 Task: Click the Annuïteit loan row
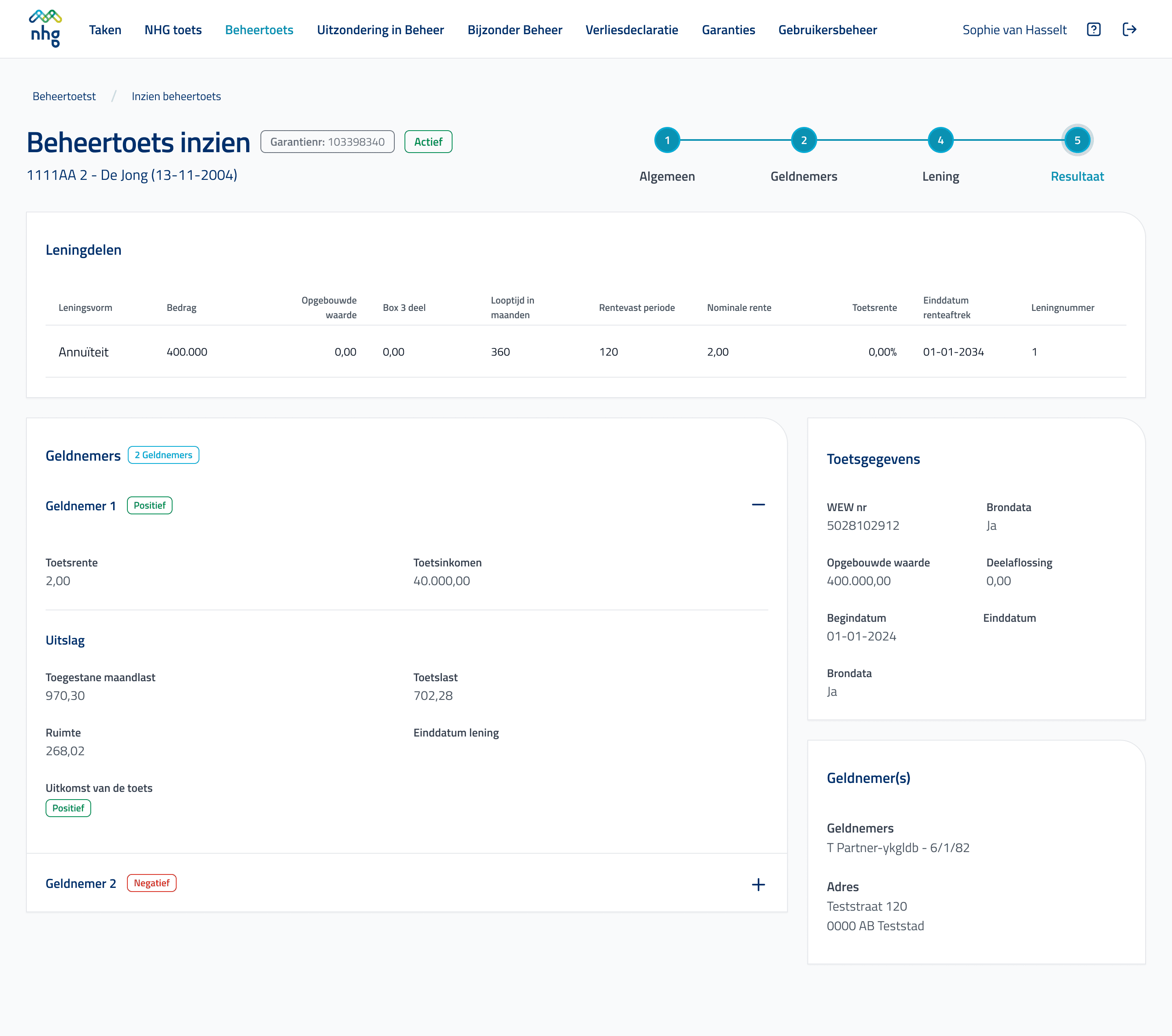(84, 352)
